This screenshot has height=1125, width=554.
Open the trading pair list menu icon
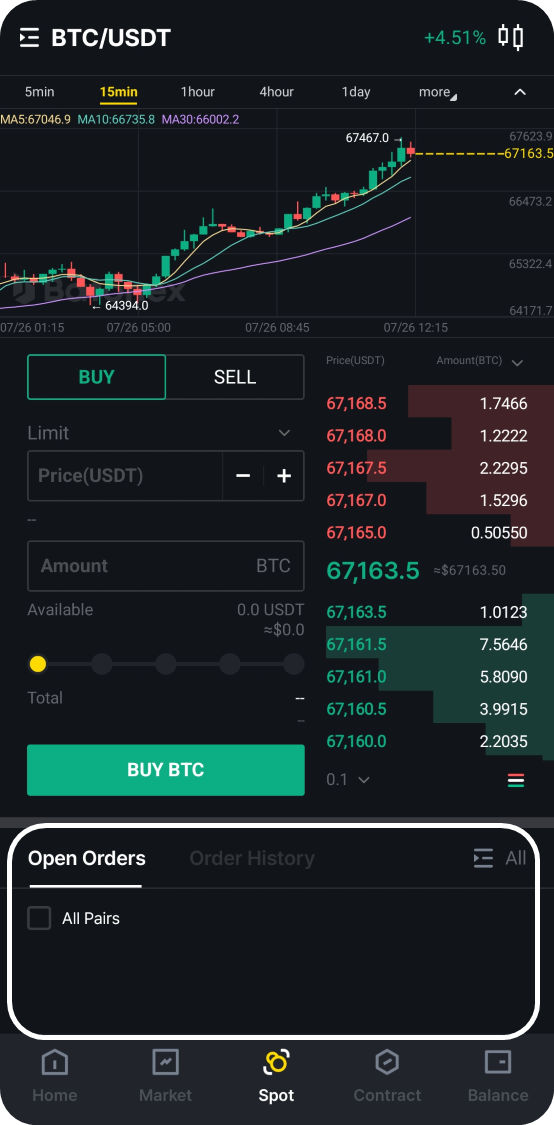point(29,37)
